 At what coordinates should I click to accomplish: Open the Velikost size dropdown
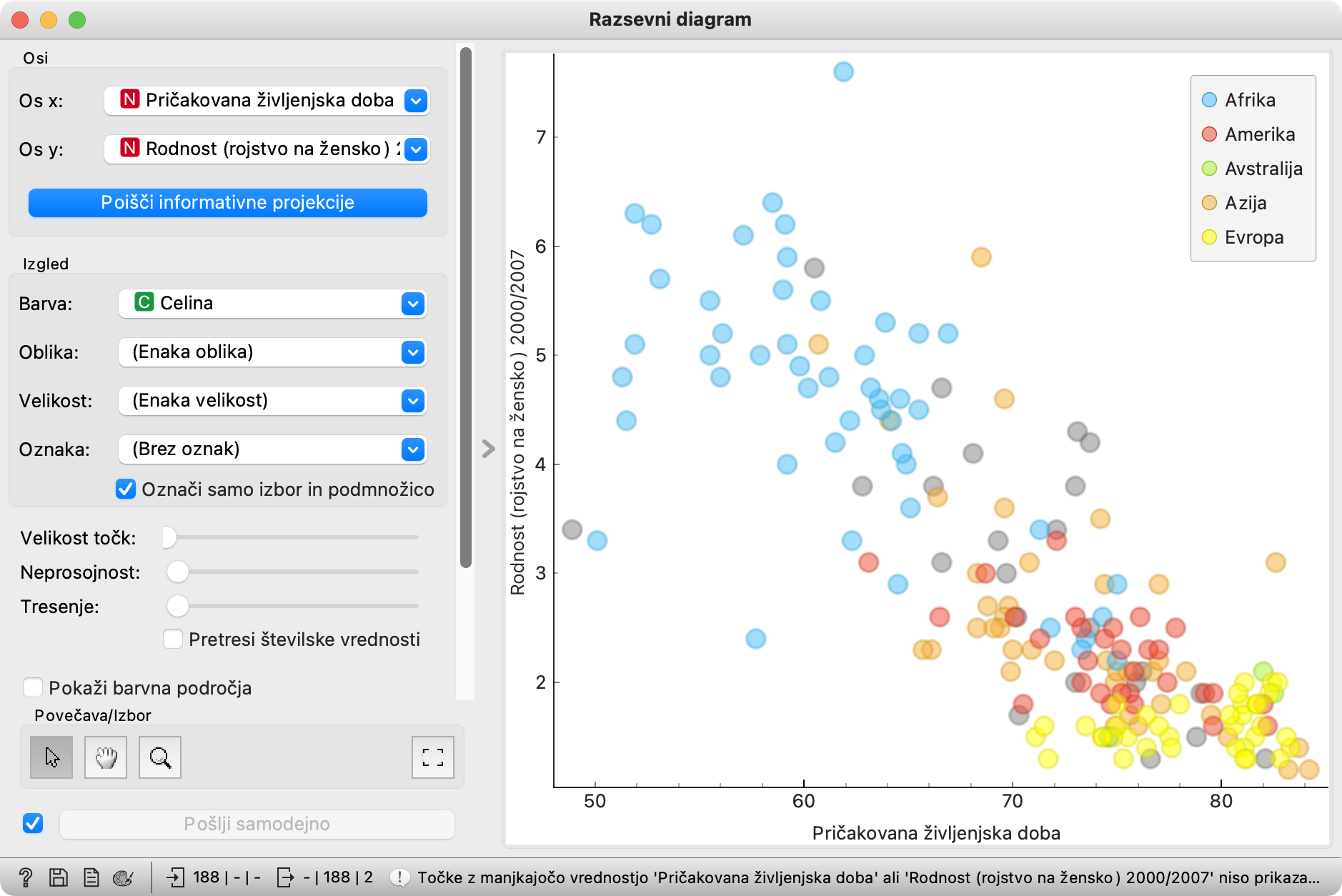[x=273, y=400]
